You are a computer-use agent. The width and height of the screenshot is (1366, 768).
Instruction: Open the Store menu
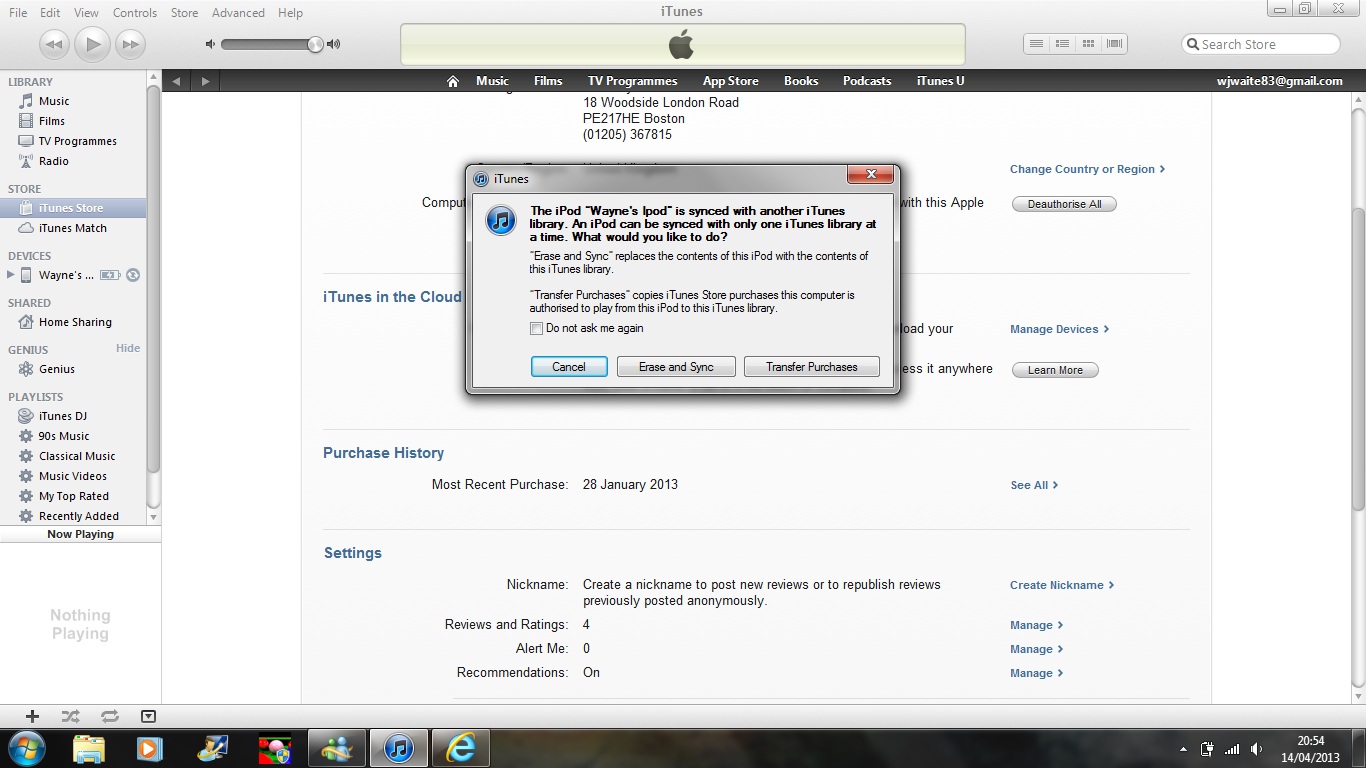184,13
